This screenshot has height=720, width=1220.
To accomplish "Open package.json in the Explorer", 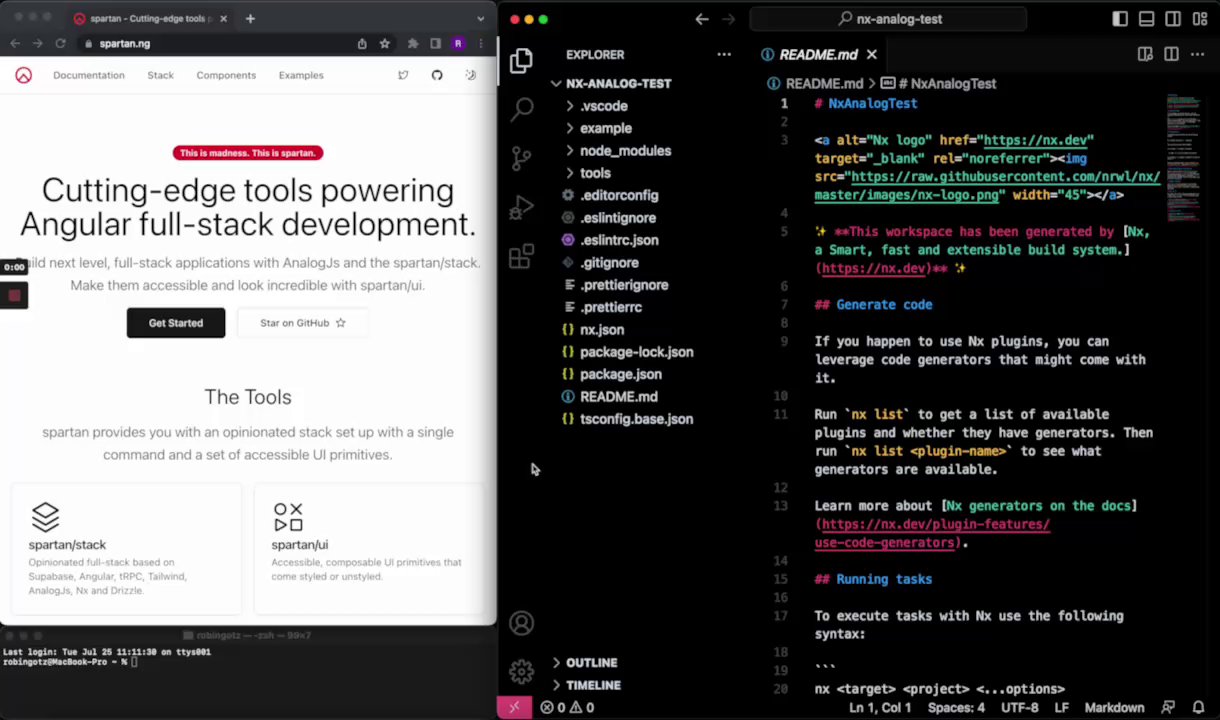I will tap(620, 374).
